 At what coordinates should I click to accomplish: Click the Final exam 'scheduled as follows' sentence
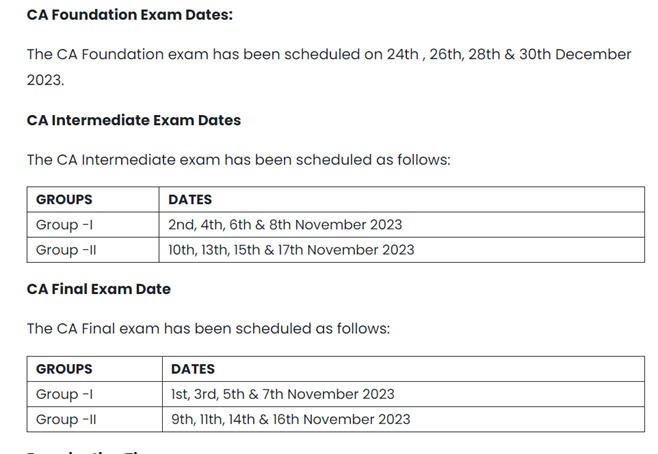[208, 328]
